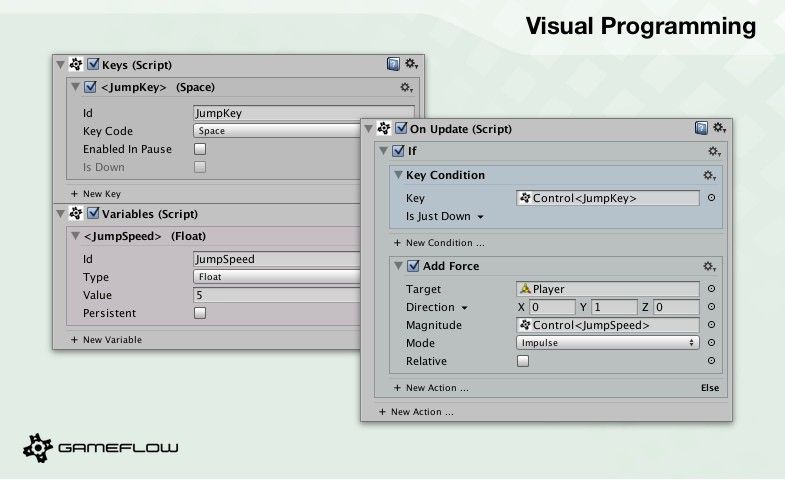Open Keys (Script) gear menu
The height and width of the screenshot is (480, 785).
412,64
